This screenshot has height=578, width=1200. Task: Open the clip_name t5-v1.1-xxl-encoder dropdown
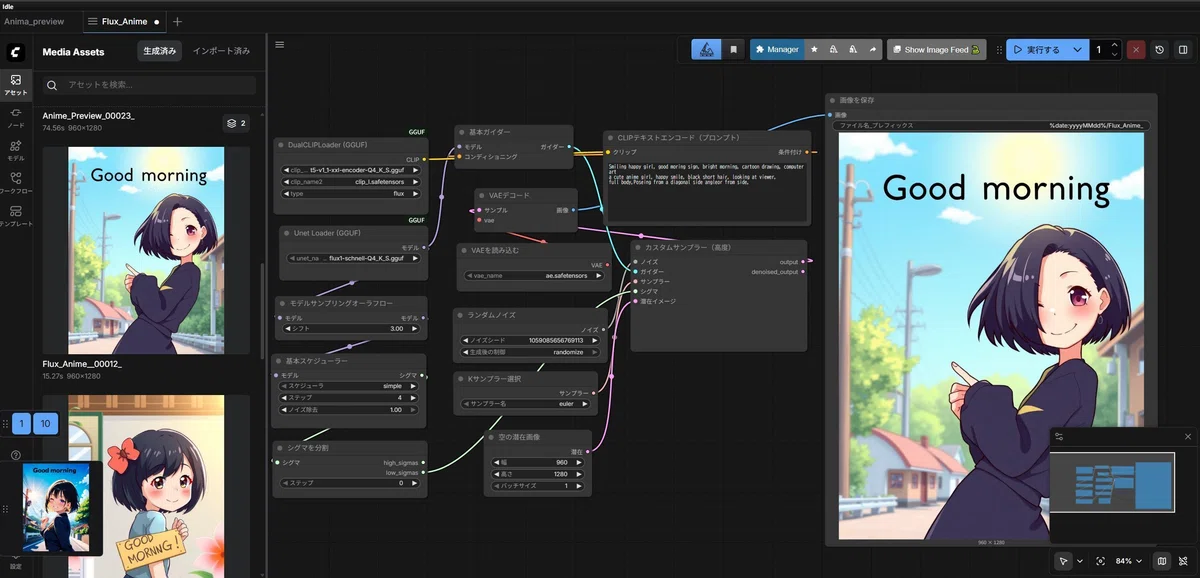[x=352, y=170]
